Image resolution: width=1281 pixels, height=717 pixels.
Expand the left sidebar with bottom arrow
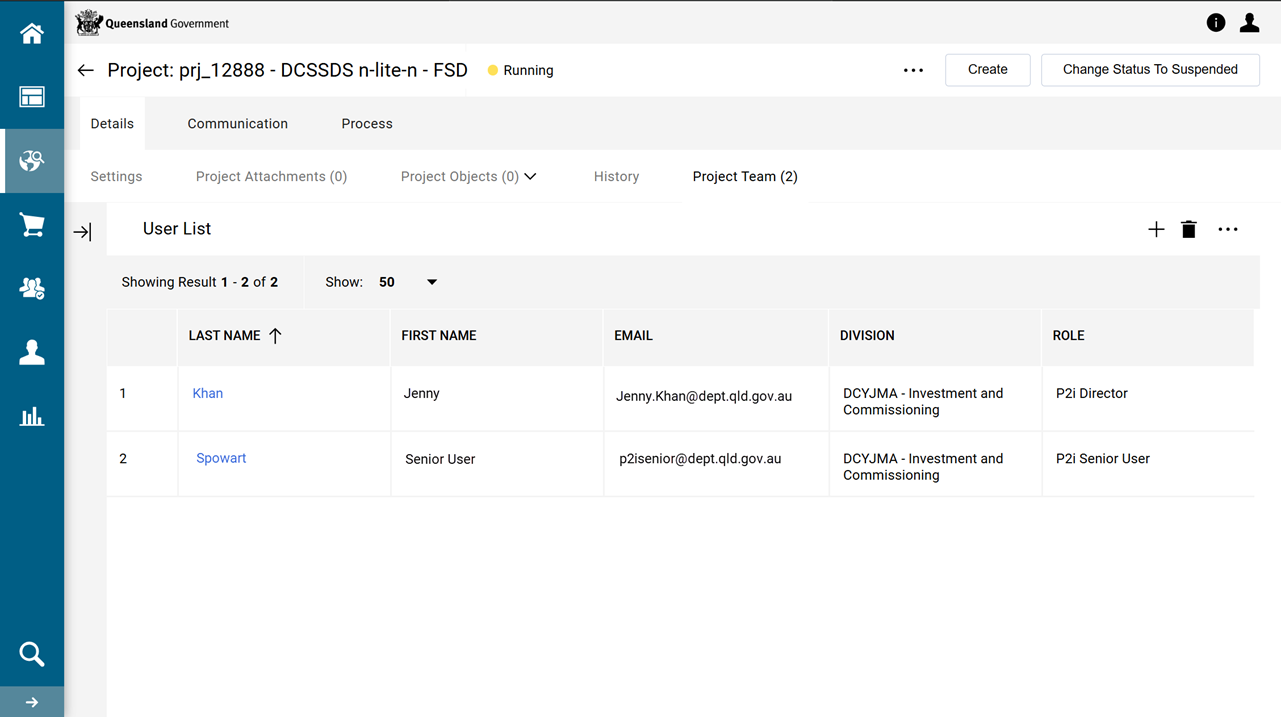coord(32,702)
